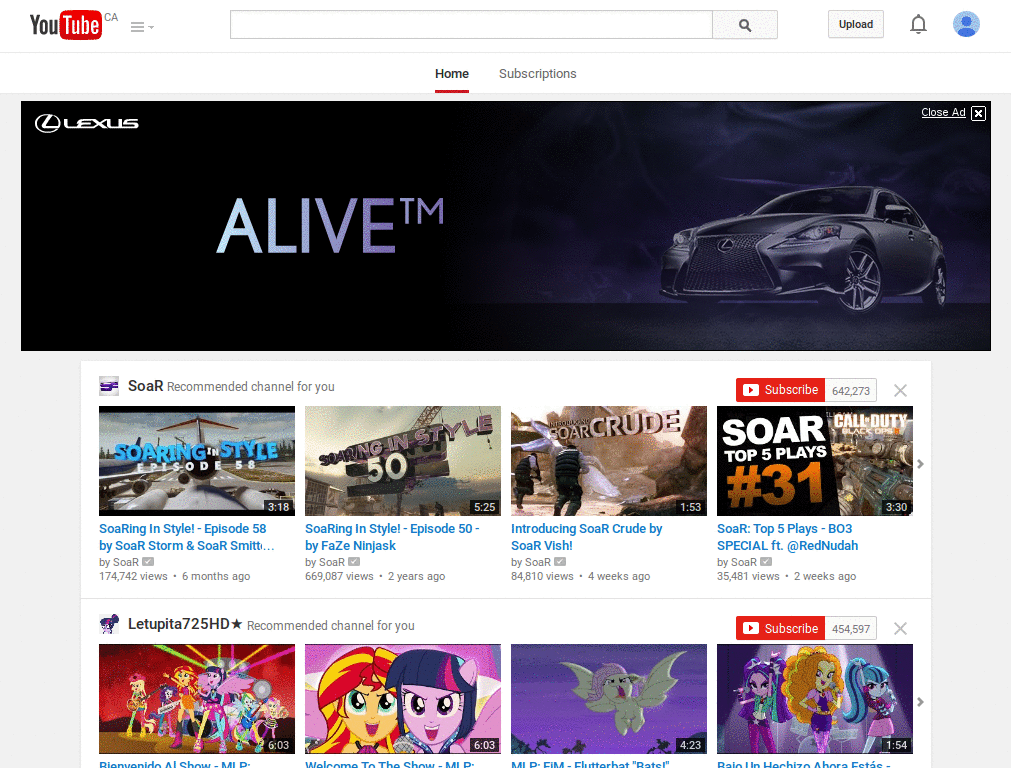Click the '669,087 views' text
The image size is (1024, 768).
coord(339,576)
